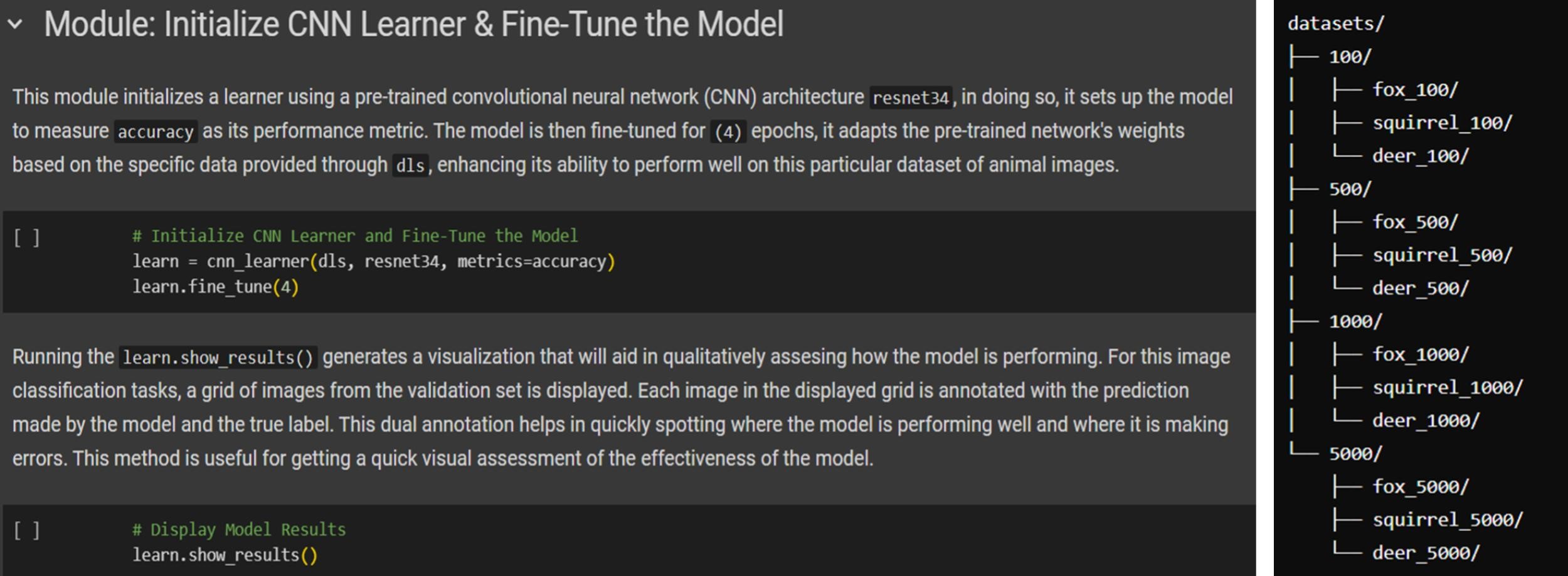
Task: Select the deer_5000/ folder
Action: tap(1426, 553)
